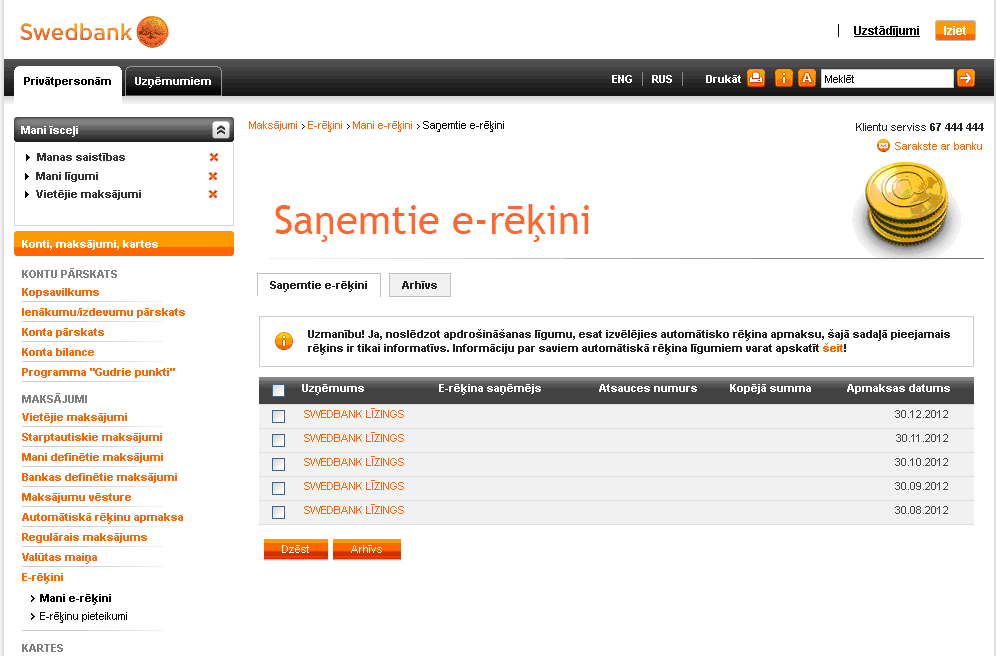Open Maksājumu vēsture in sidebar
This screenshot has height=656, width=996.
[x=76, y=497]
